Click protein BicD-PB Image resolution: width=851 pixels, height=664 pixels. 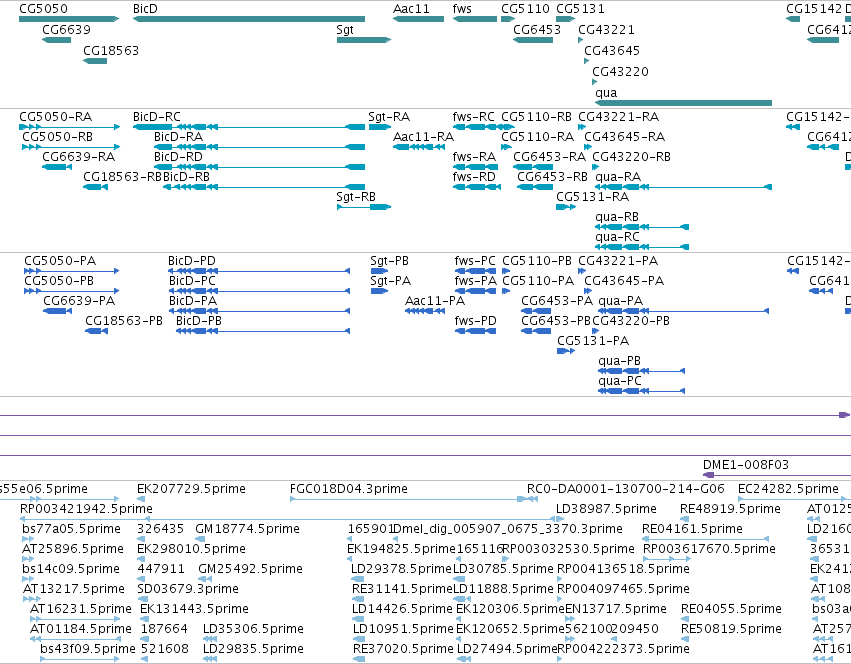(263, 331)
